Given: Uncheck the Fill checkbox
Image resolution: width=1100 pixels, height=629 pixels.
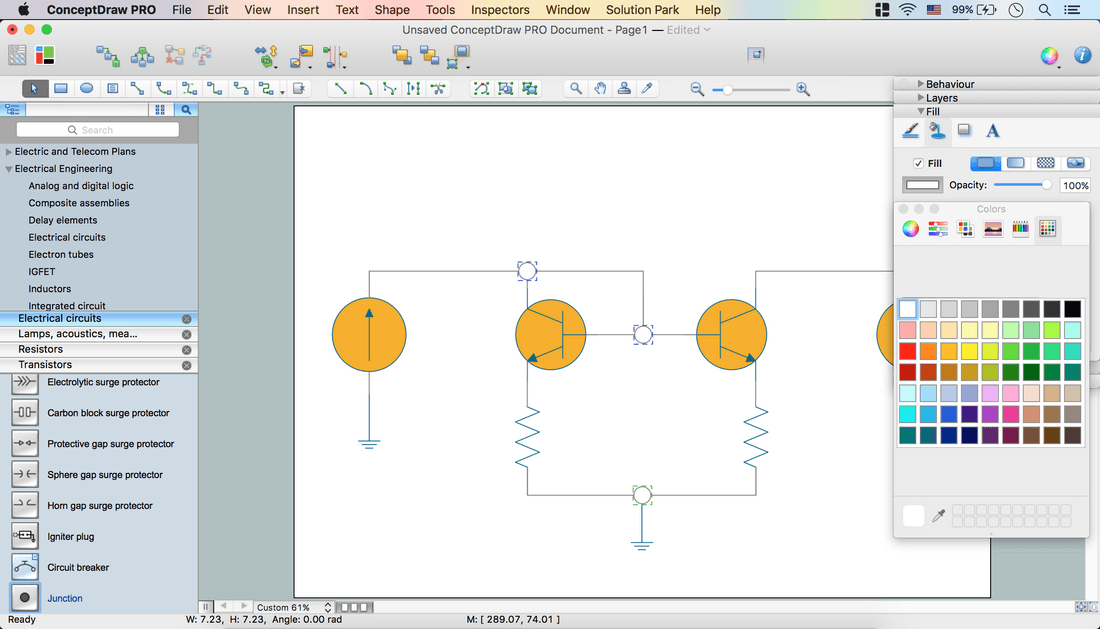Looking at the screenshot, I should [918, 163].
